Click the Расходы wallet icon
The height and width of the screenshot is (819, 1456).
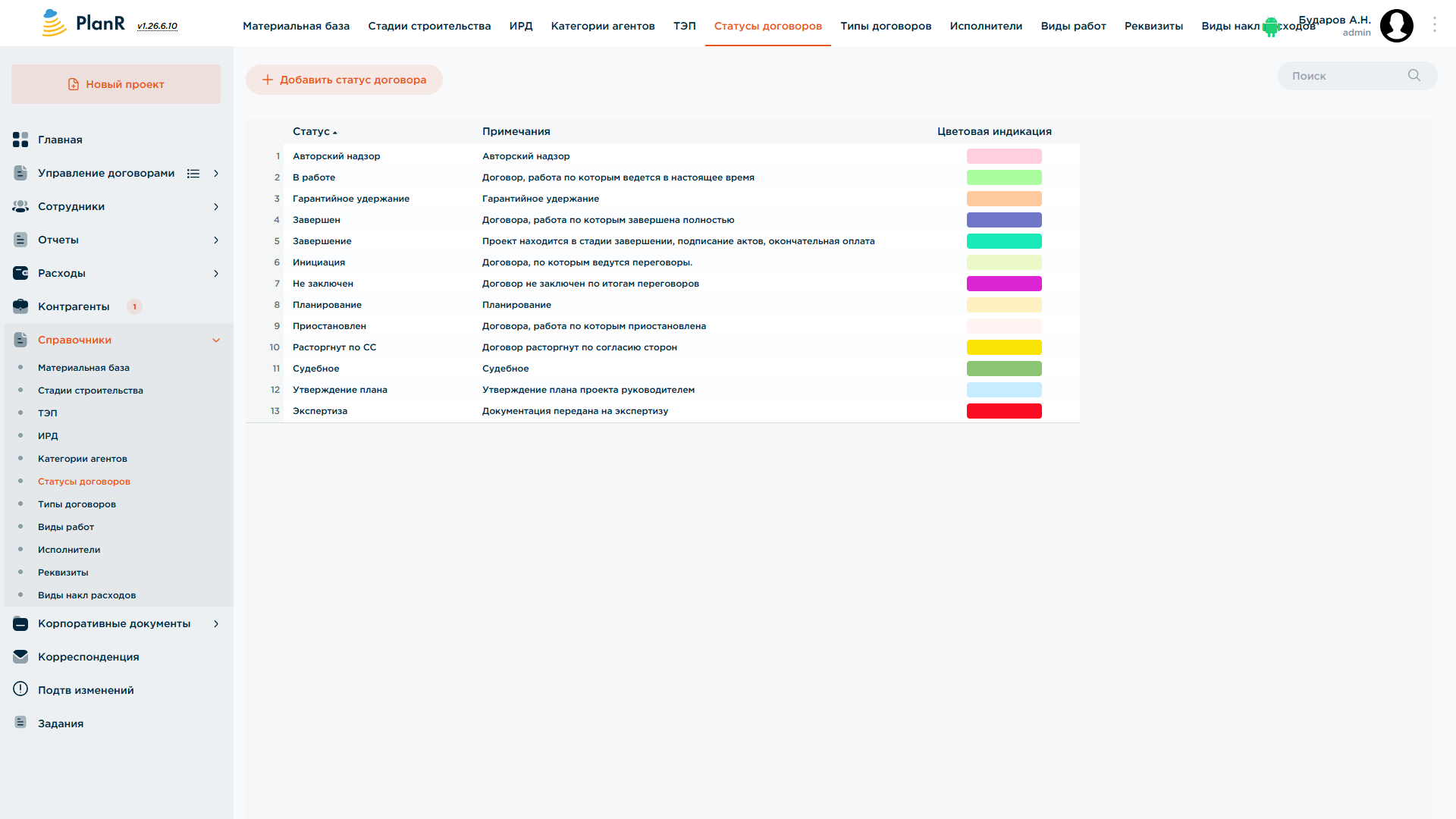20,273
